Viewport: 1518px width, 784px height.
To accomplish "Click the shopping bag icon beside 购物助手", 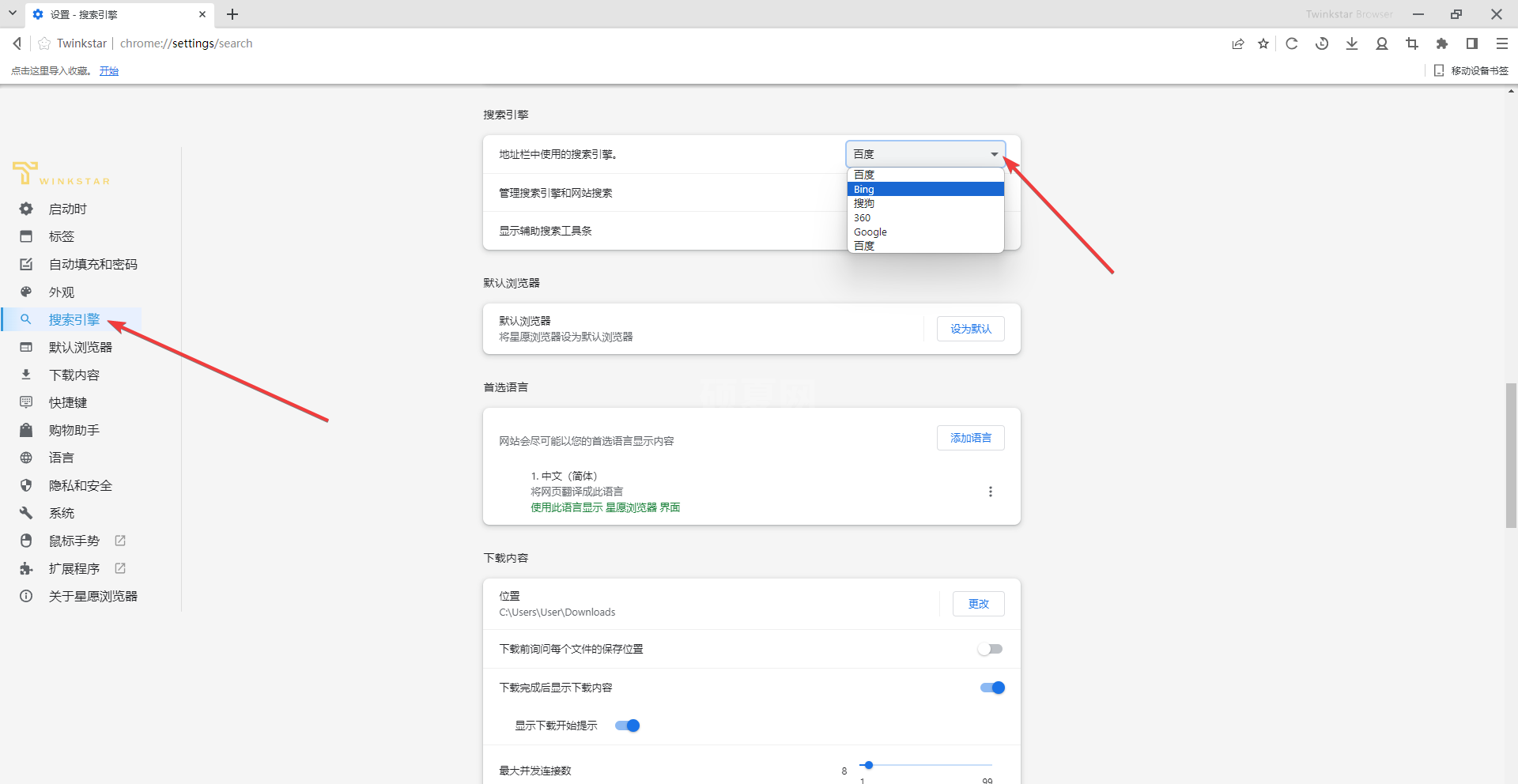I will tap(26, 430).
